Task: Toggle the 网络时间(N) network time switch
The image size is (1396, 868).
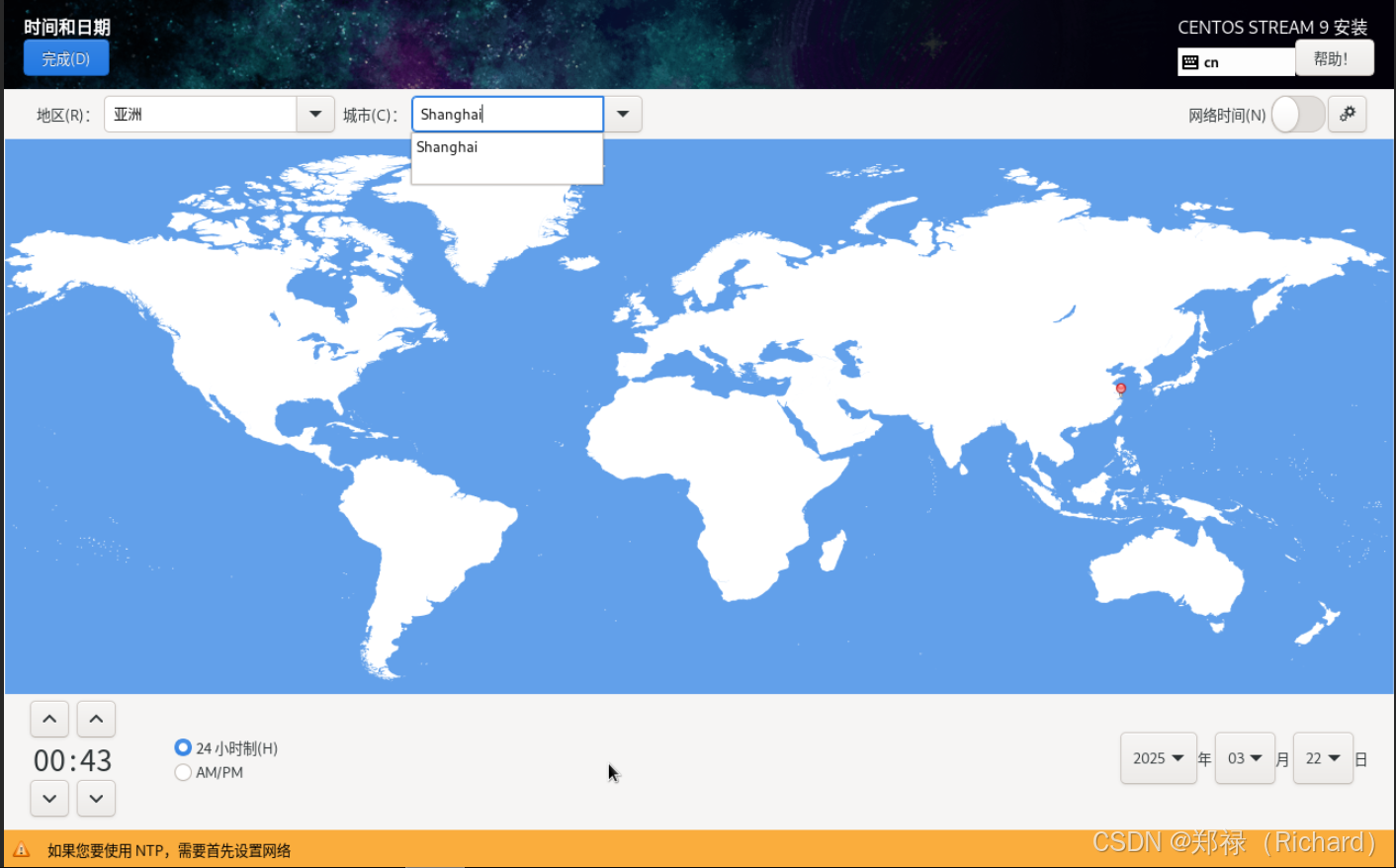Action: pos(1297,115)
